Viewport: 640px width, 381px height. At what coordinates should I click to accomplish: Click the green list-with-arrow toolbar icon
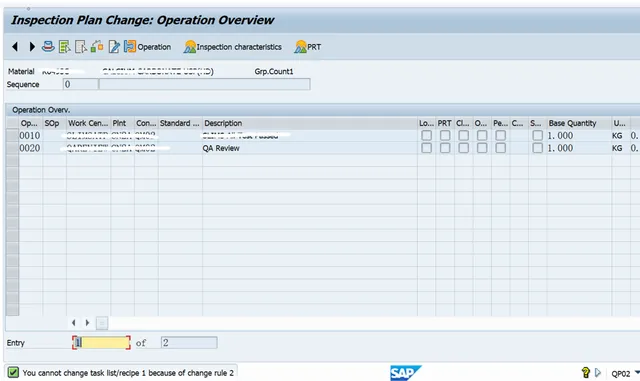[64, 47]
